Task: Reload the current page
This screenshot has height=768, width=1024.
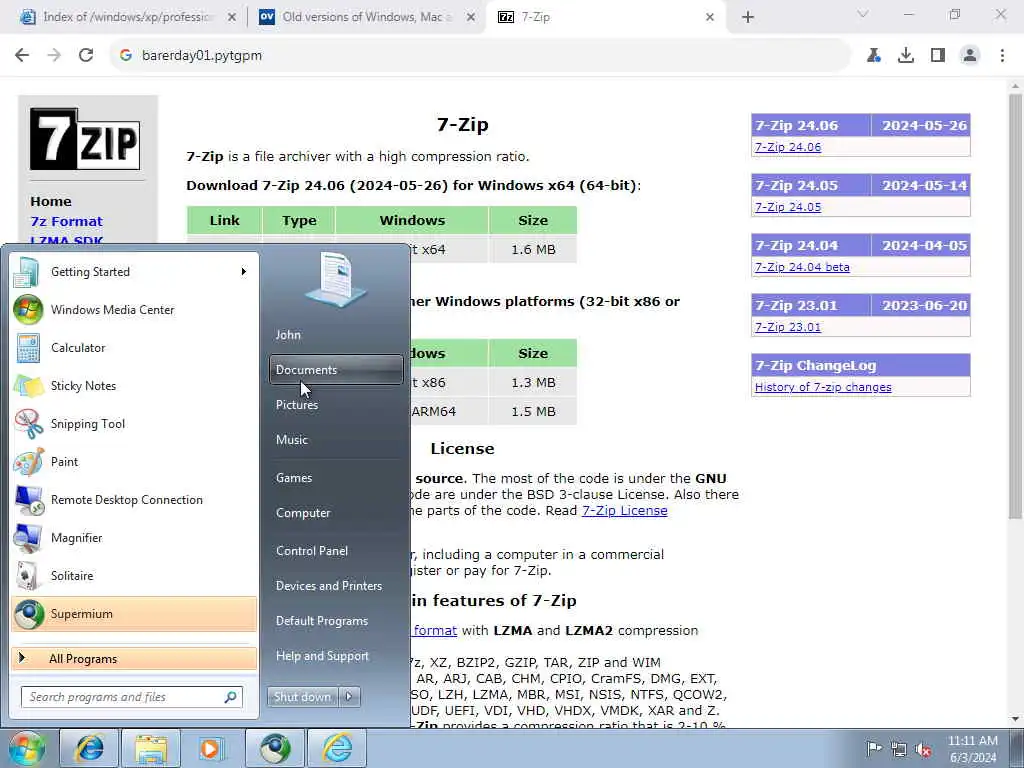Action: tap(86, 56)
